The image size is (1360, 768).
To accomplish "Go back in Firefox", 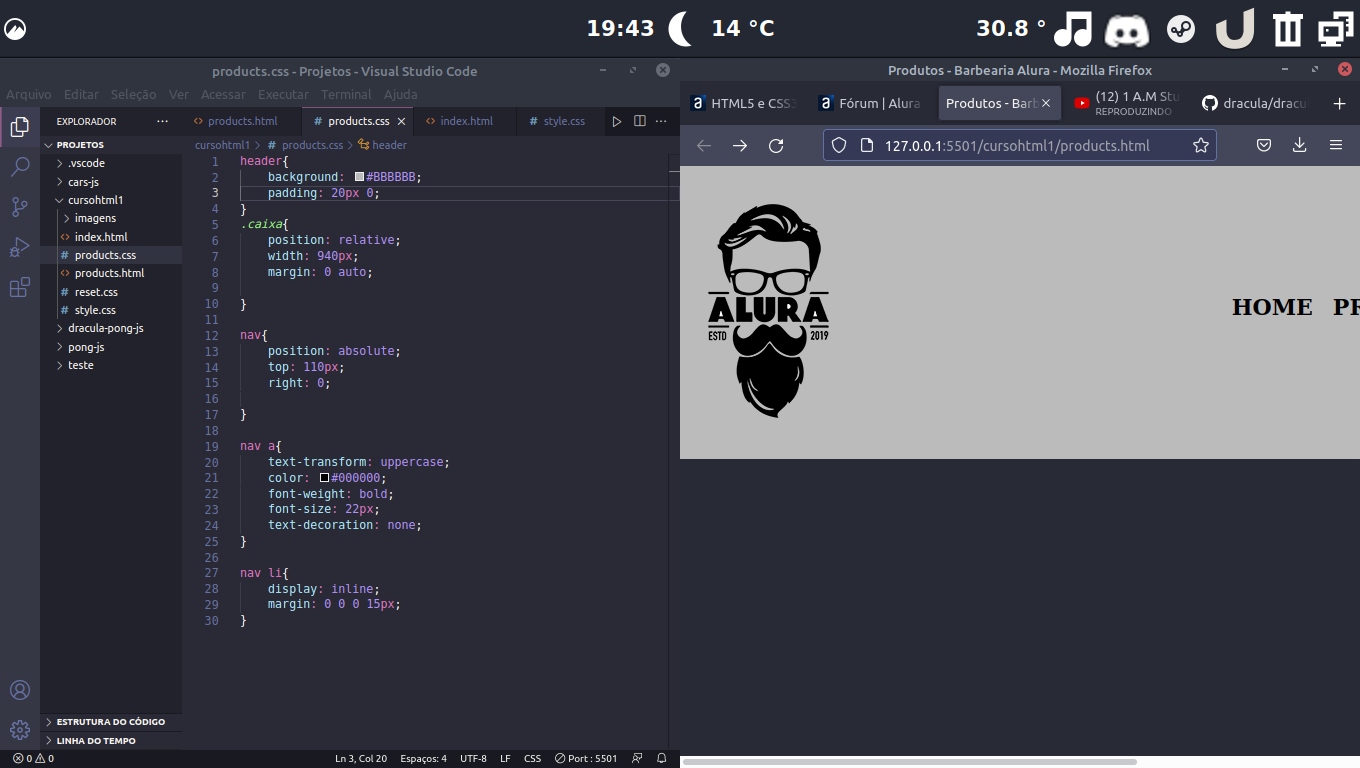I will pos(704,145).
